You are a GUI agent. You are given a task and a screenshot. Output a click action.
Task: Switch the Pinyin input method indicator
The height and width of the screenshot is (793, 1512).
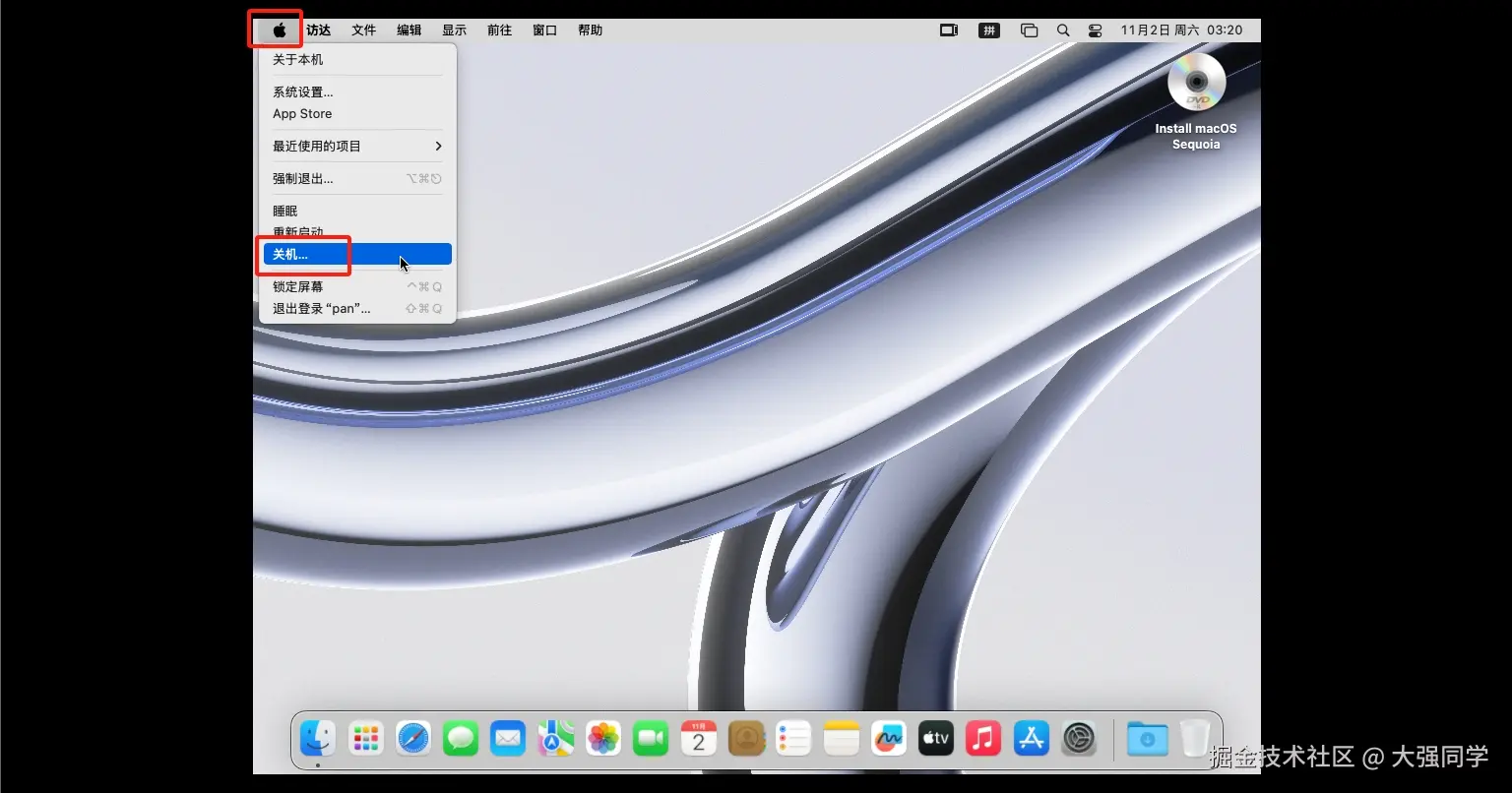tap(989, 30)
